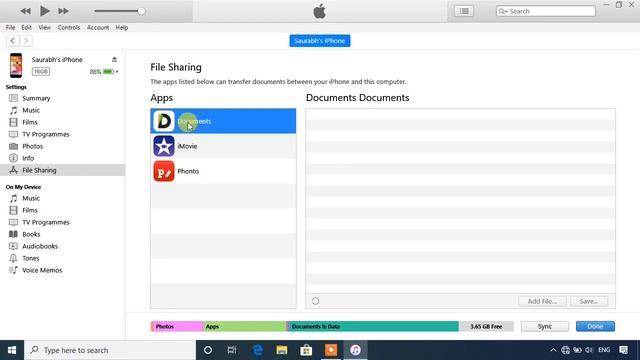
Task: Open the Edit menu
Action: pos(27,27)
